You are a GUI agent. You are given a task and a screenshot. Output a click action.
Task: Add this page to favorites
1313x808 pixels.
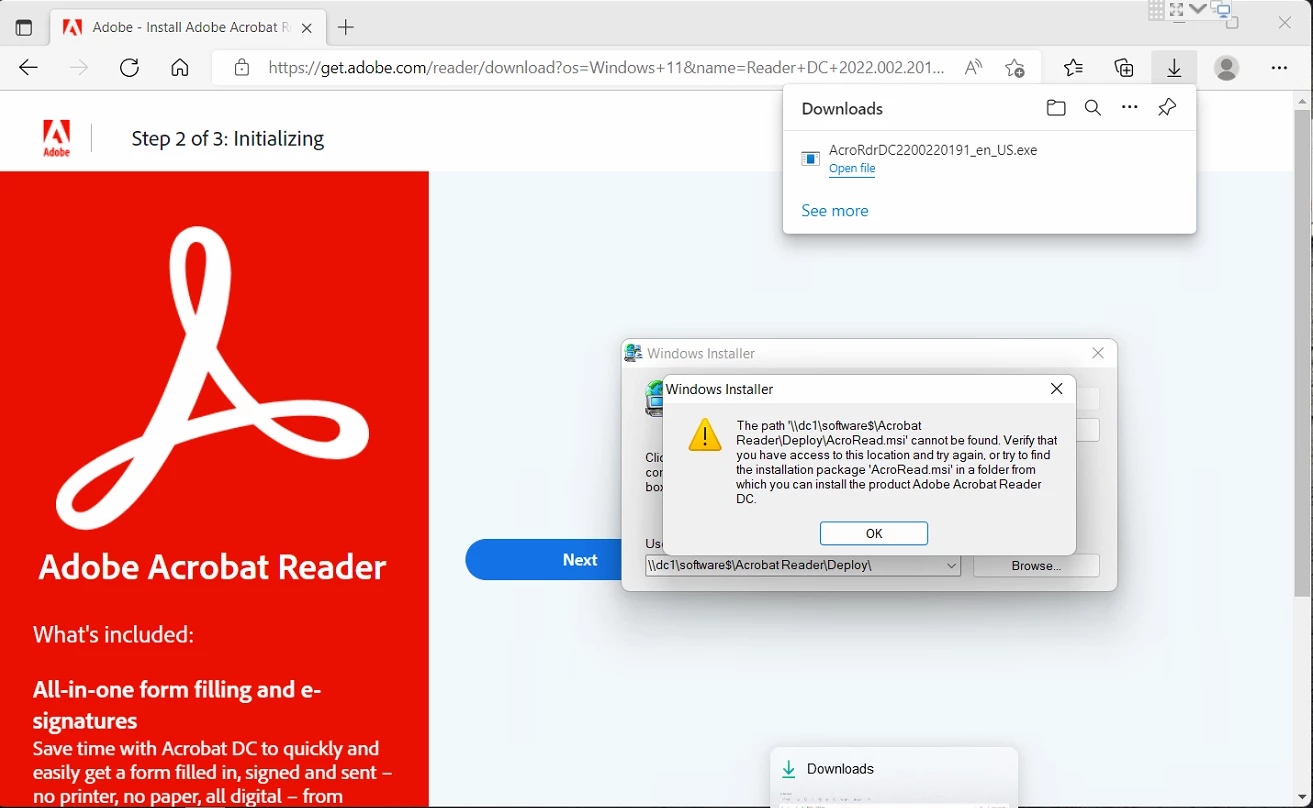[1015, 68]
